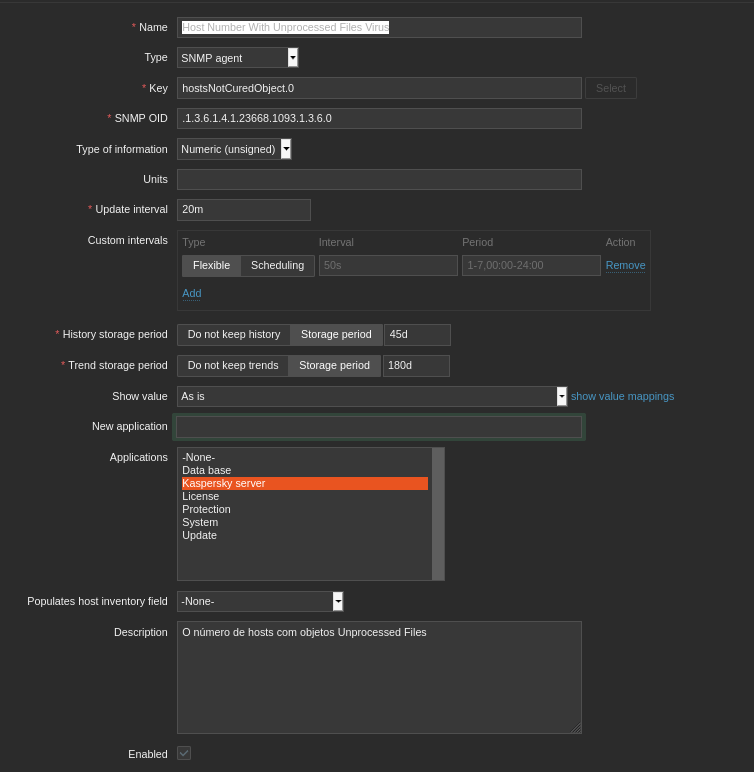Expand Type of information dropdown

tap(234, 149)
